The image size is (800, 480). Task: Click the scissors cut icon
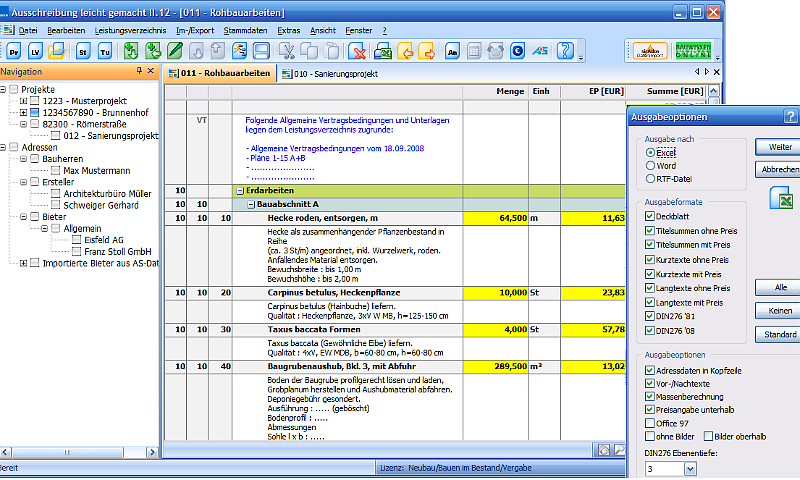coord(287,51)
